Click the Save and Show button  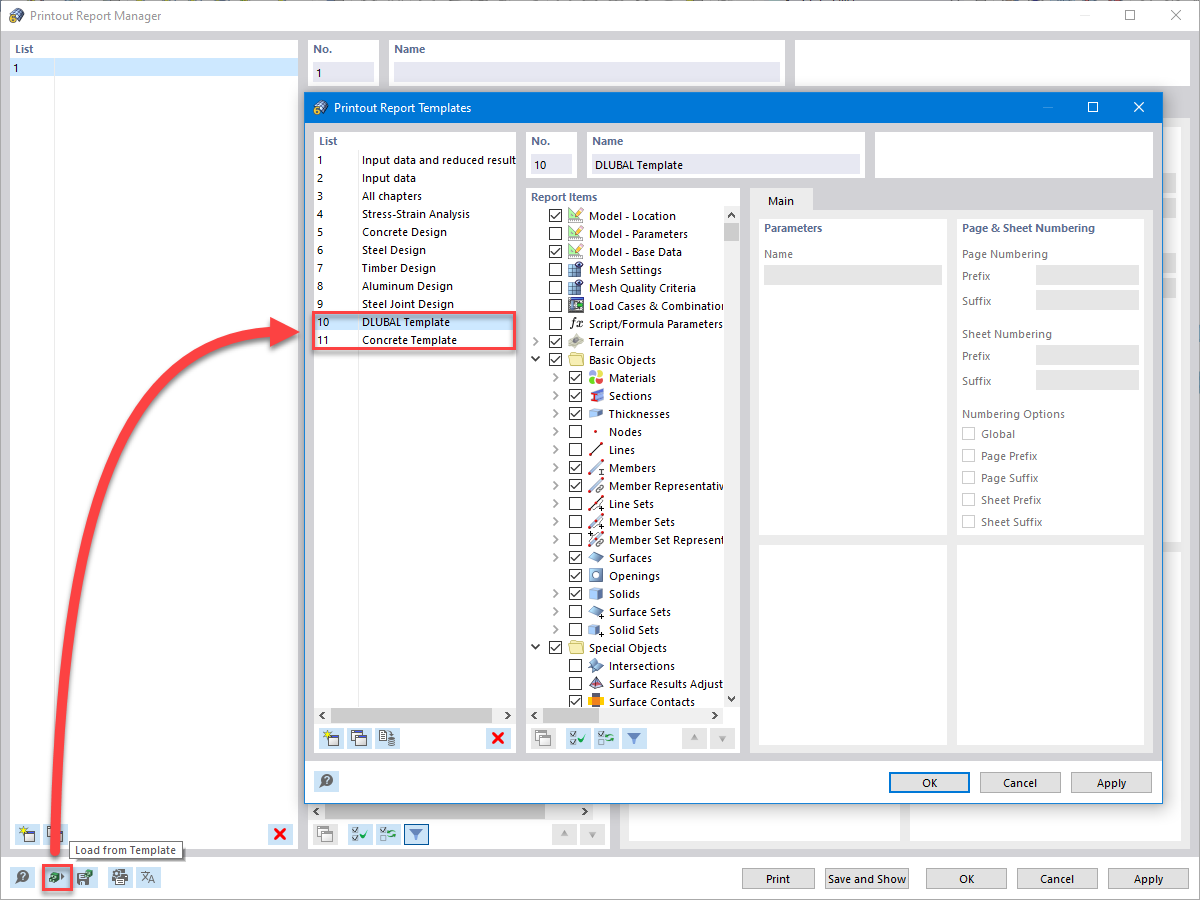[867, 879]
